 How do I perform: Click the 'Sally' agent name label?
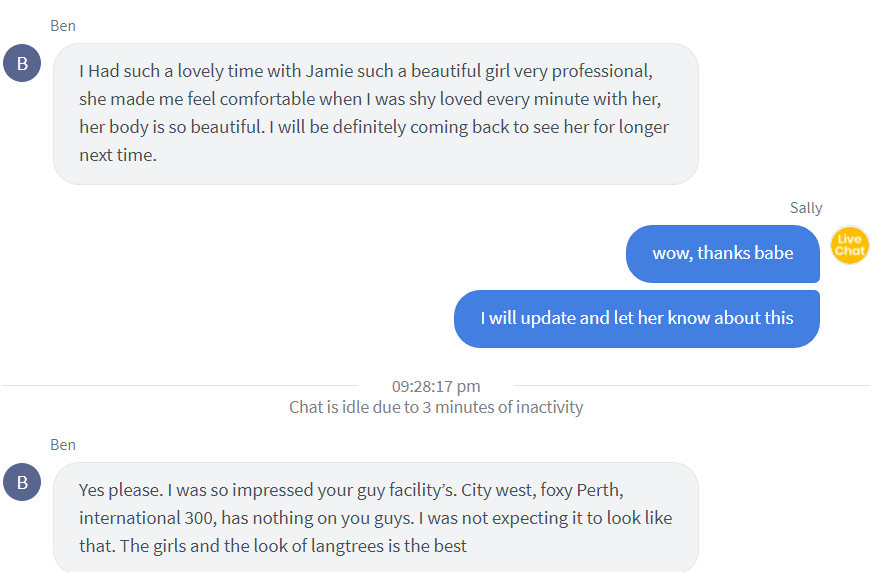pos(806,208)
